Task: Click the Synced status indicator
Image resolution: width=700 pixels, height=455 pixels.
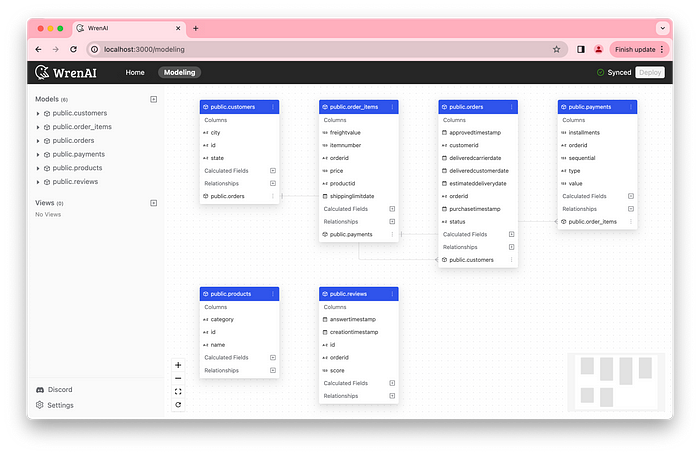Action: (614, 72)
